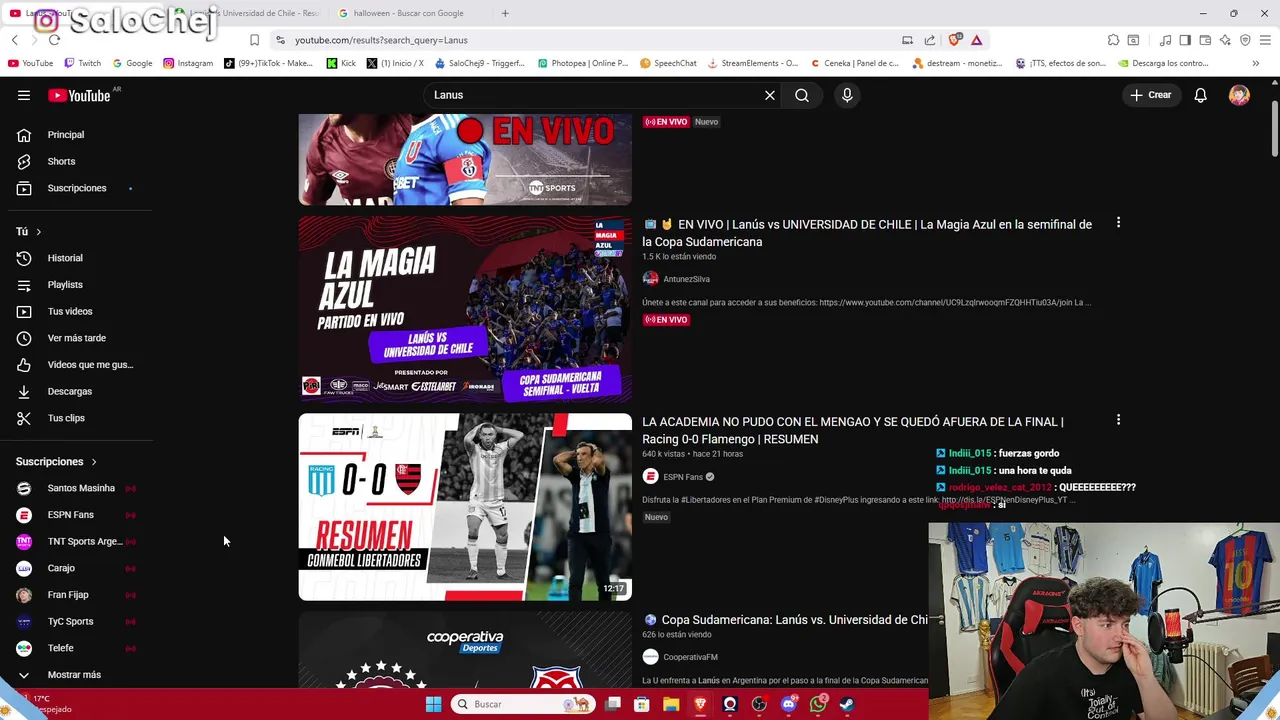Viewport: 1280px width, 720px height.
Task: Open Instagram bookmark in bookmarks bar
Action: tap(188, 63)
